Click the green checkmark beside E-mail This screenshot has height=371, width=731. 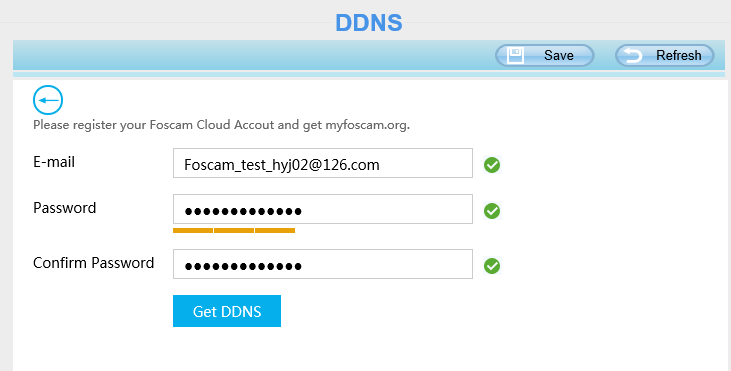click(x=492, y=165)
